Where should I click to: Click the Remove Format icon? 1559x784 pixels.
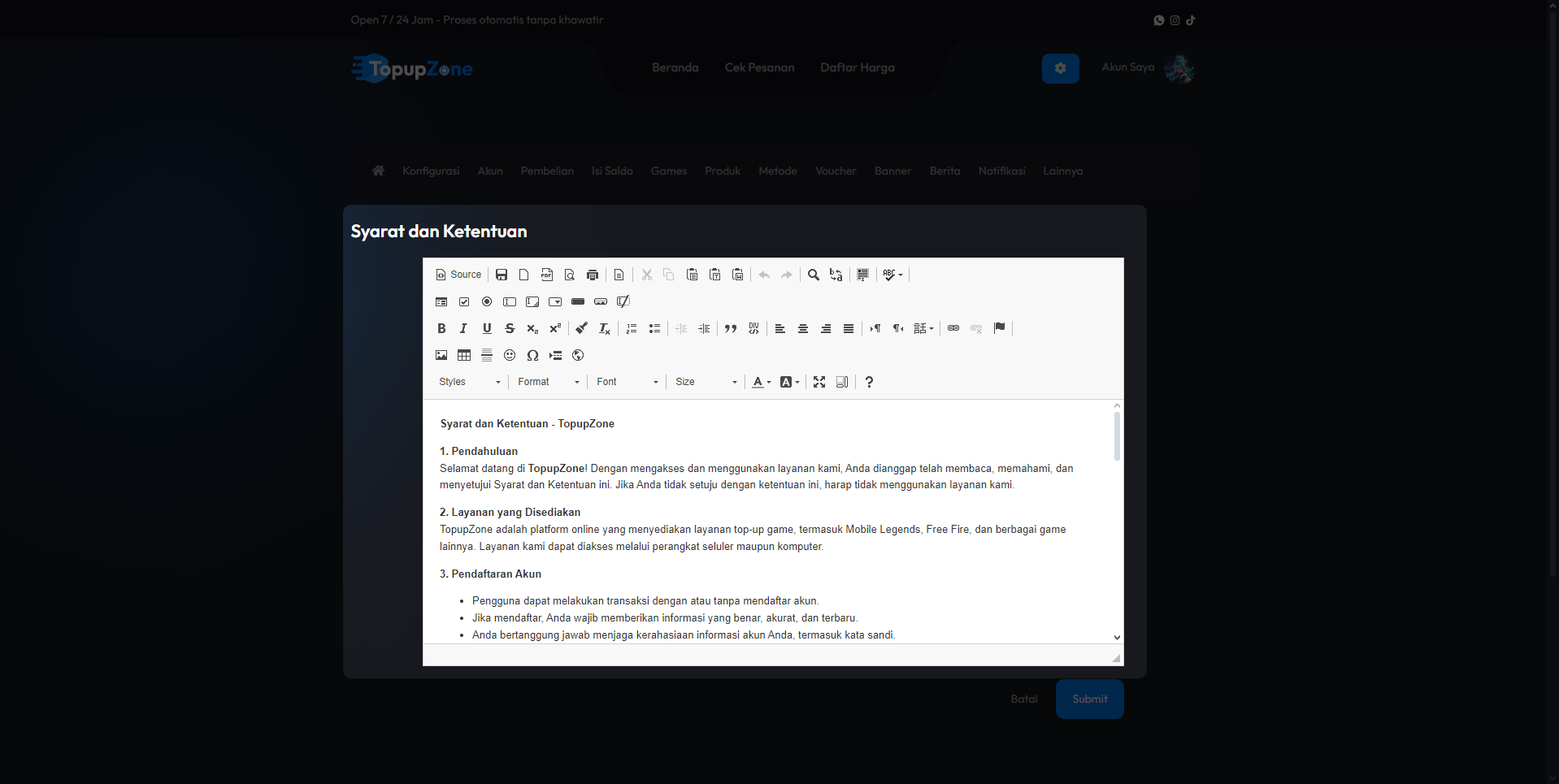[x=605, y=328]
